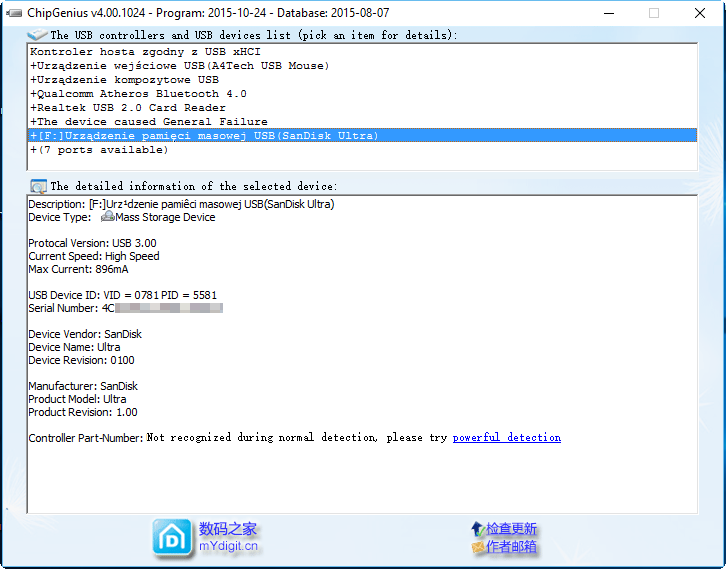Close the ChipGenius window
The image size is (726, 569).
(x=700, y=13)
